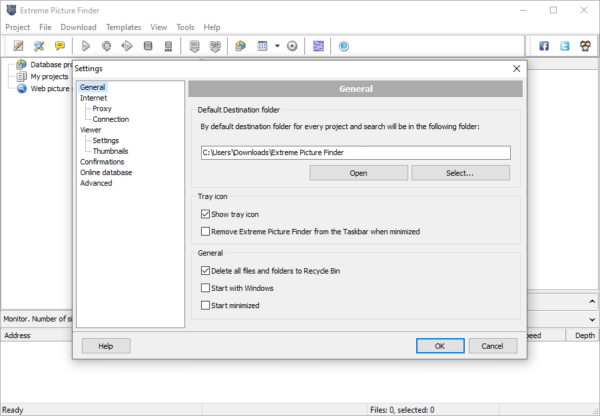Click the view mode grid icon

coord(262,46)
